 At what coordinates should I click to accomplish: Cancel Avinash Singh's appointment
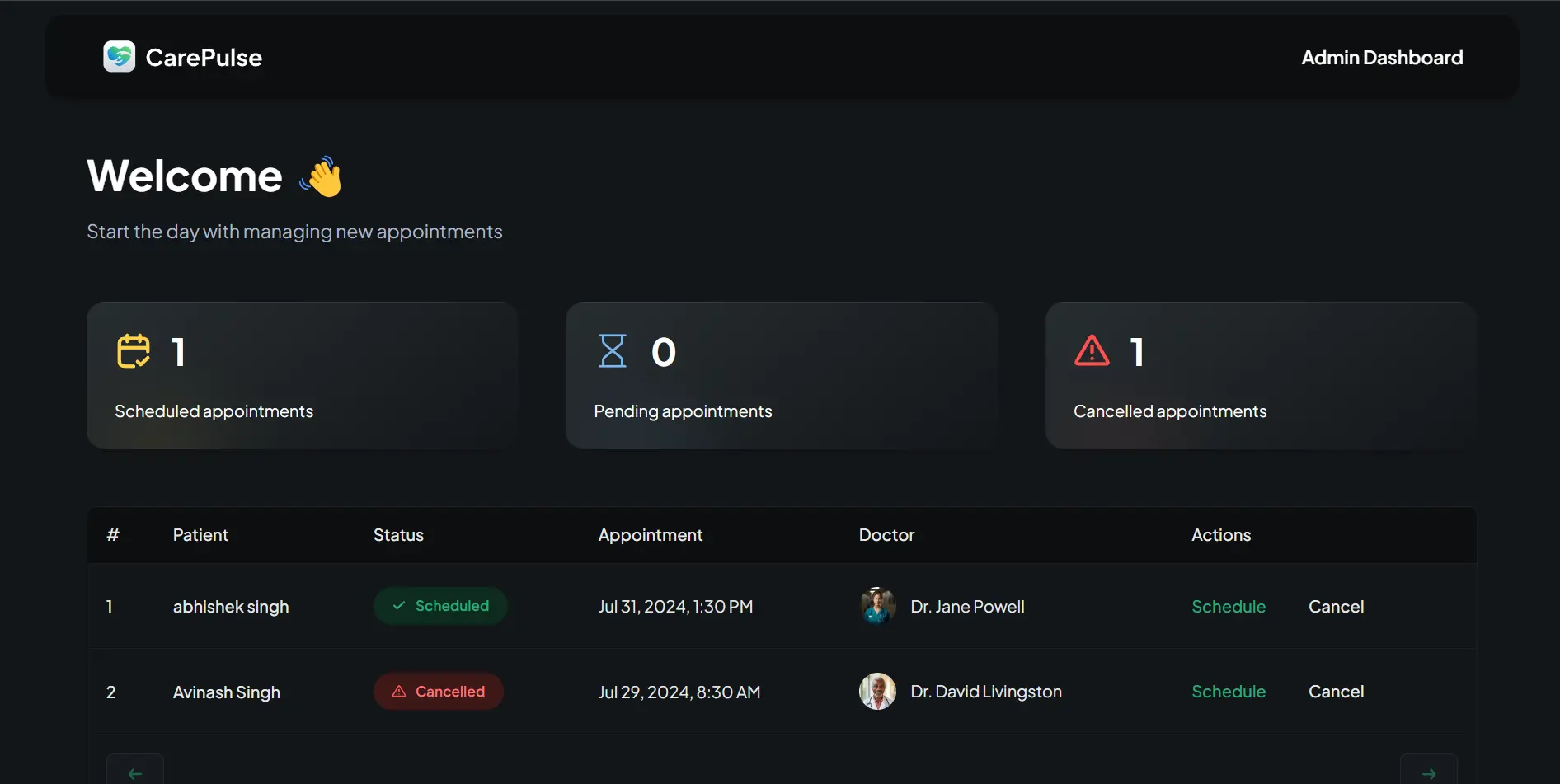1336,692
